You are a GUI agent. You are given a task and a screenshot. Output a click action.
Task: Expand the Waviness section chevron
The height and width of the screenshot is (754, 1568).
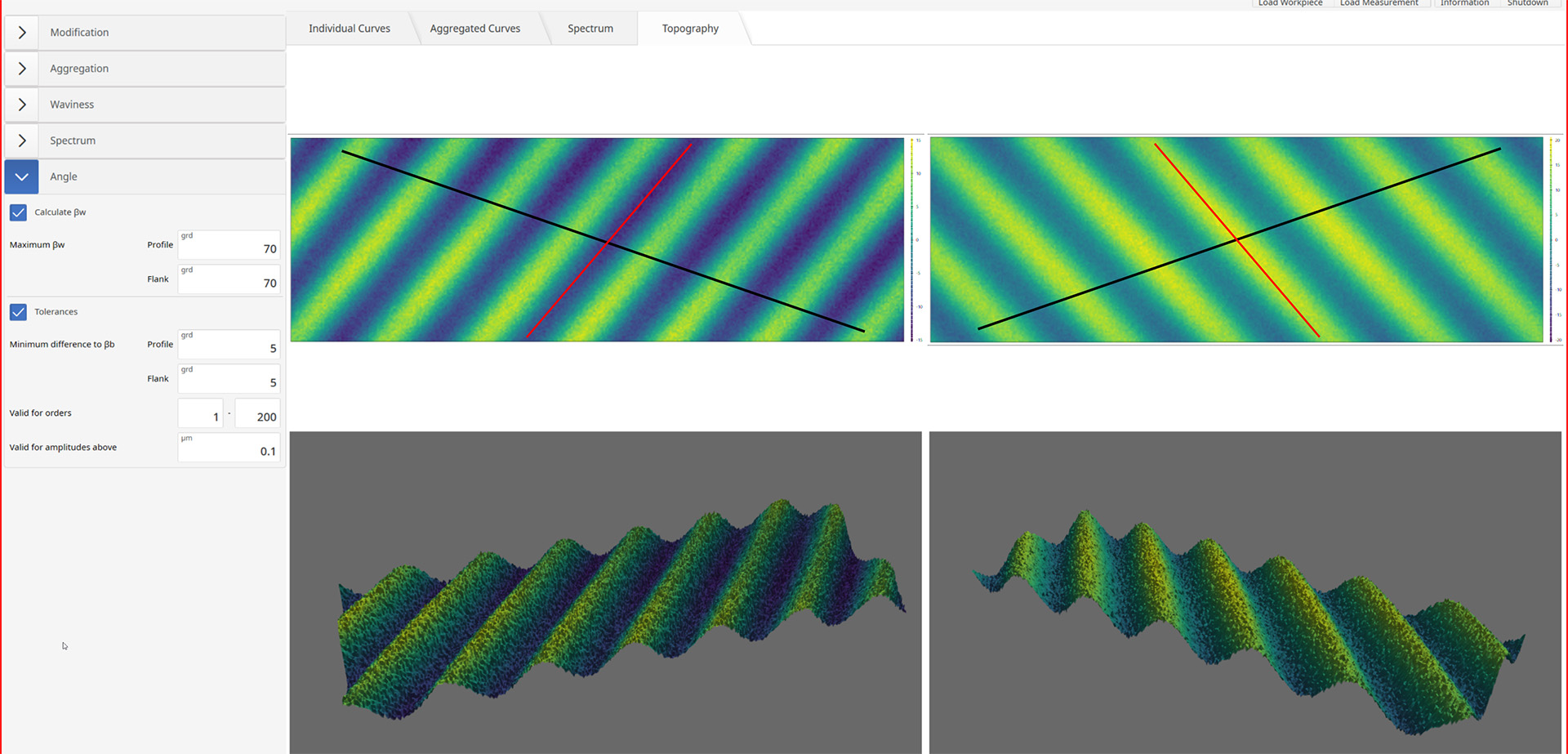(22, 105)
